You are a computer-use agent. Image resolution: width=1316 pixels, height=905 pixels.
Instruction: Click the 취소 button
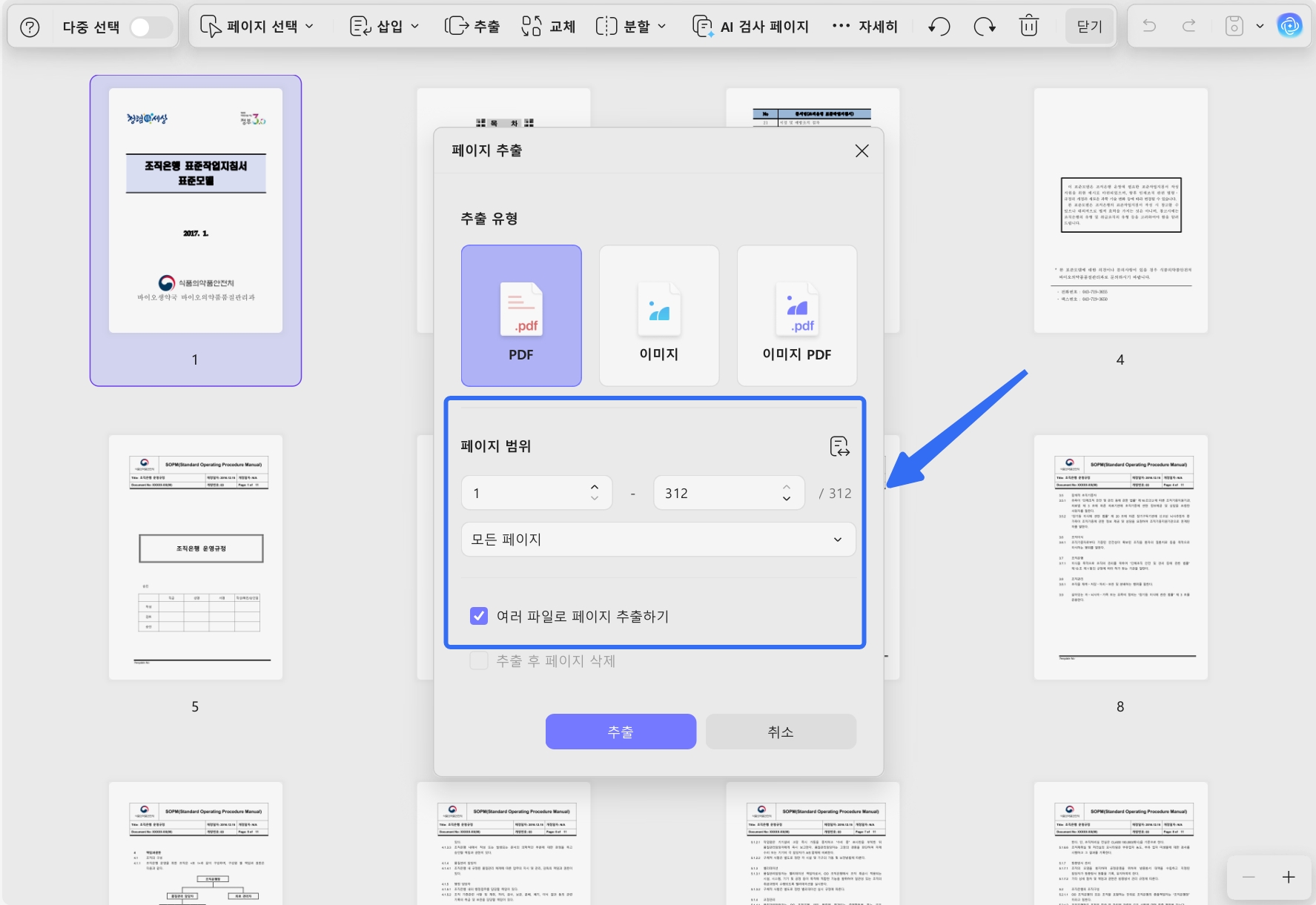tap(781, 732)
